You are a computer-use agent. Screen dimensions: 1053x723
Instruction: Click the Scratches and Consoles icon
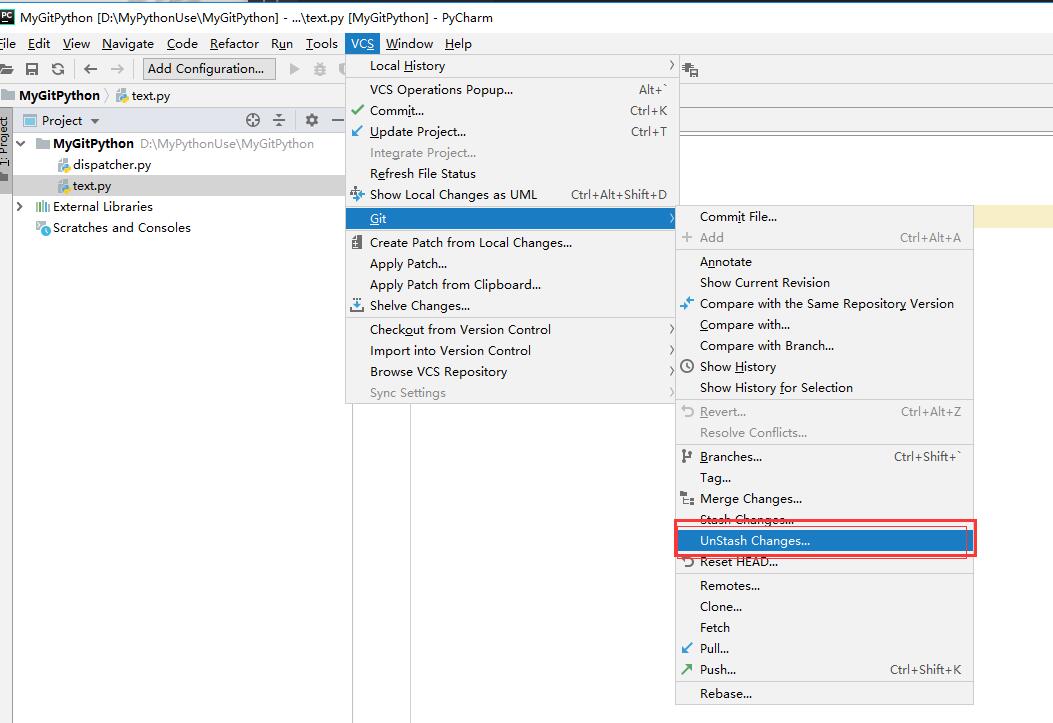(43, 228)
